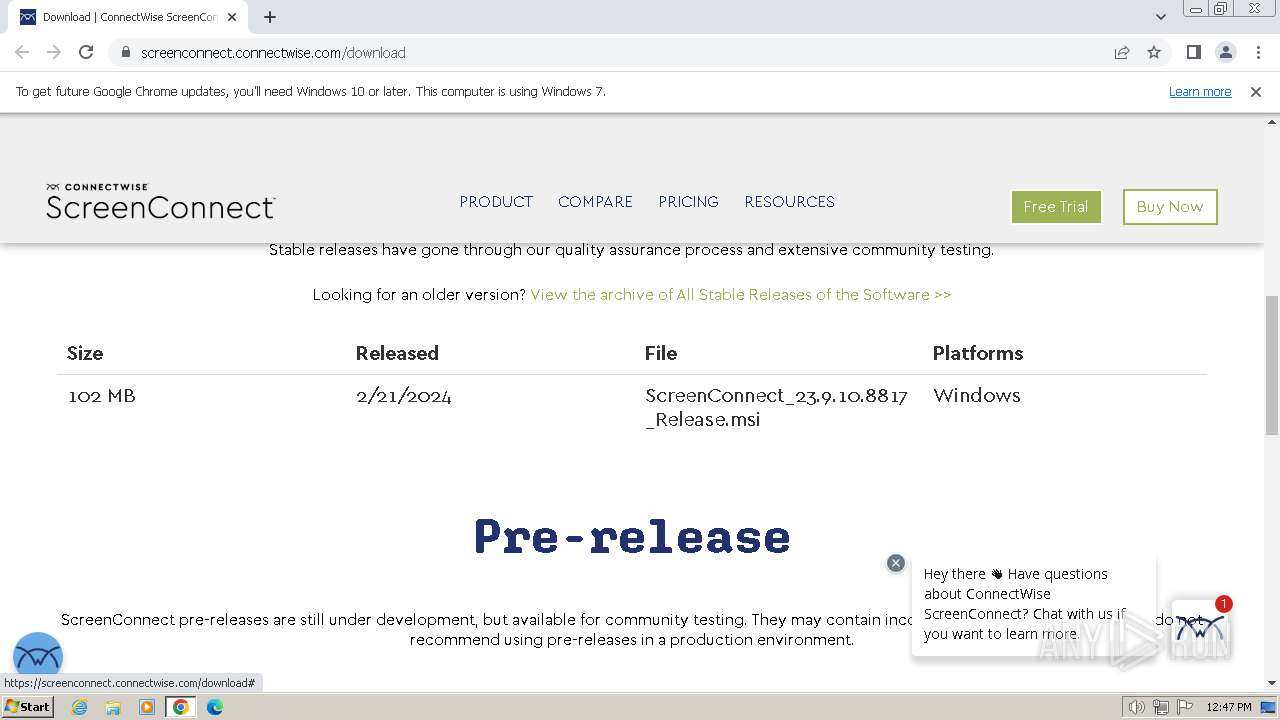Go back with the browser back arrow

pyautogui.click(x=22, y=53)
